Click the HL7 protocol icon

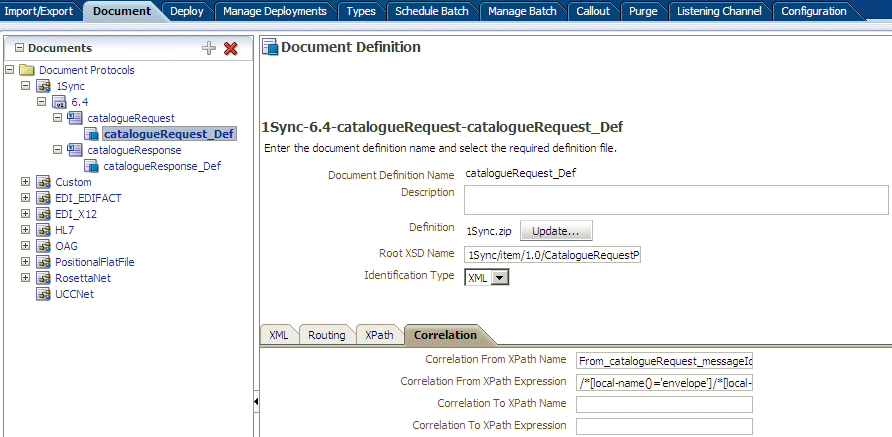point(43,230)
